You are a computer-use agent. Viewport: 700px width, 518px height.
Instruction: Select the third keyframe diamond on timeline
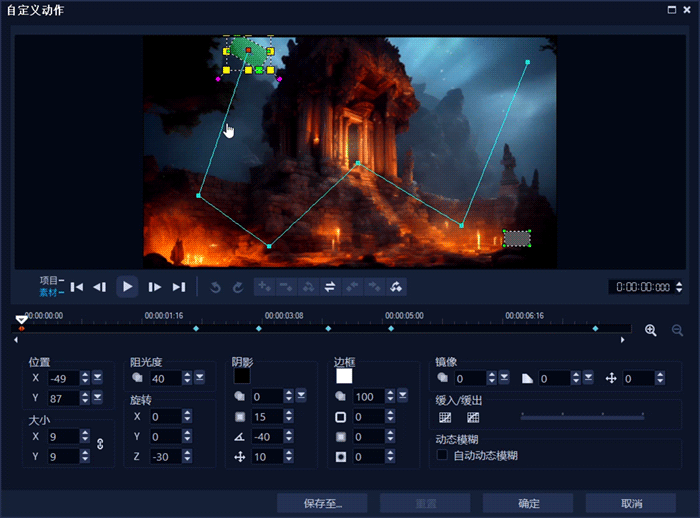pos(259,329)
